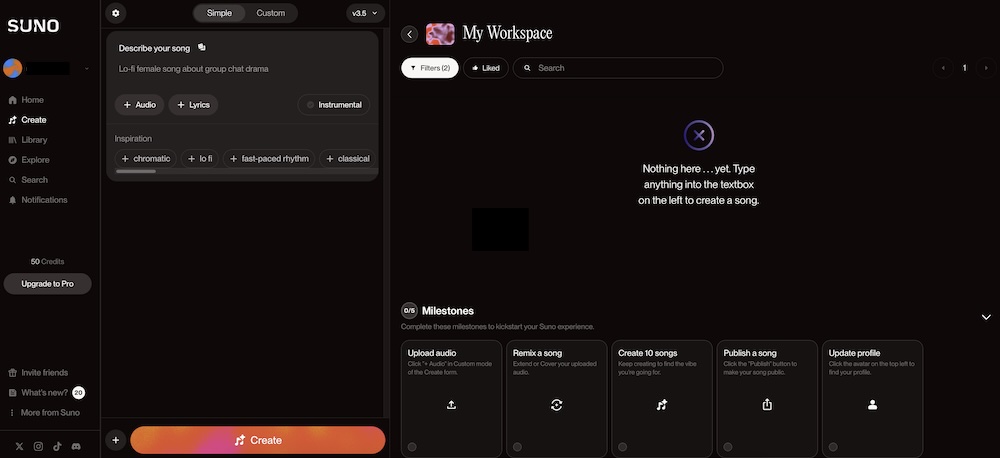
Task: Toggle the Liked filter
Action: click(485, 68)
